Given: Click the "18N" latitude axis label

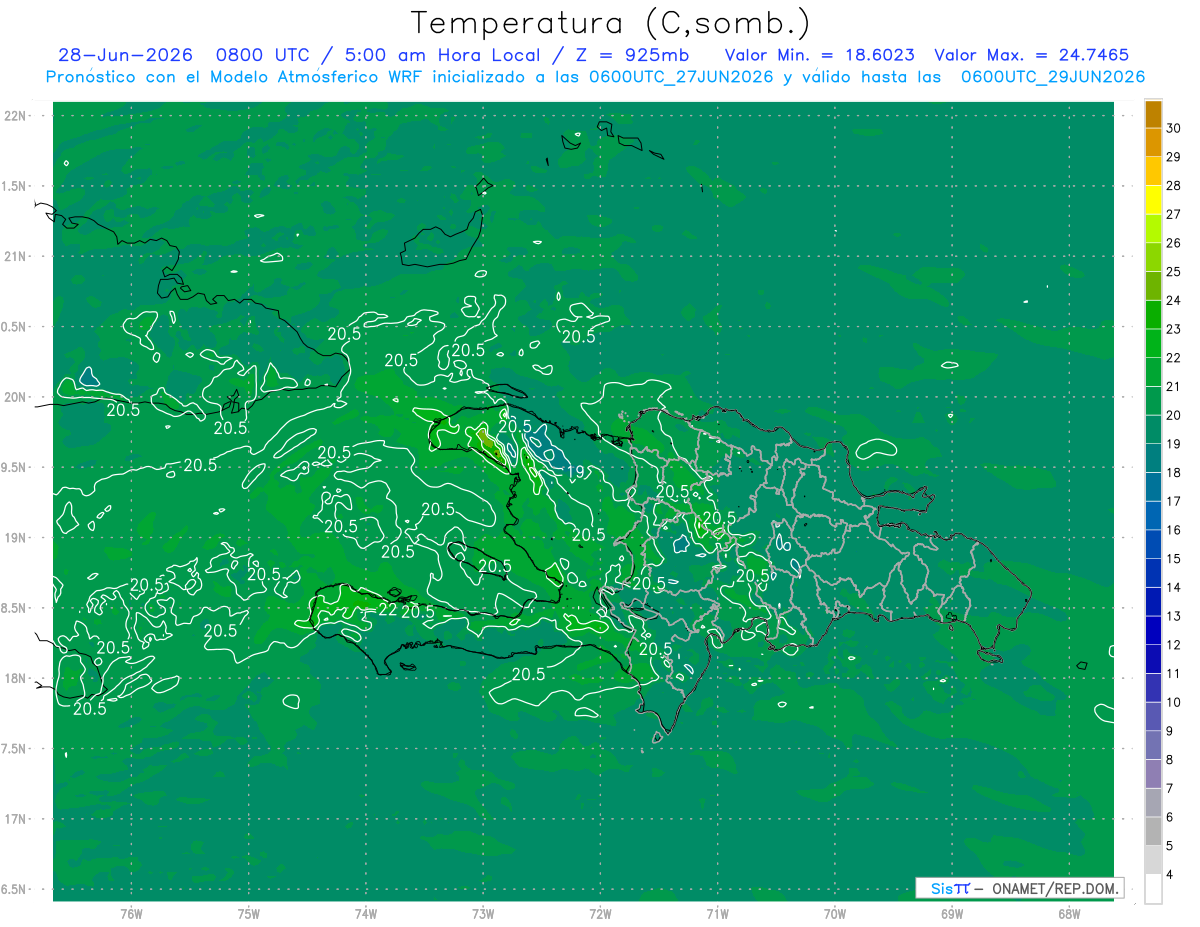Looking at the screenshot, I should pos(14,678).
